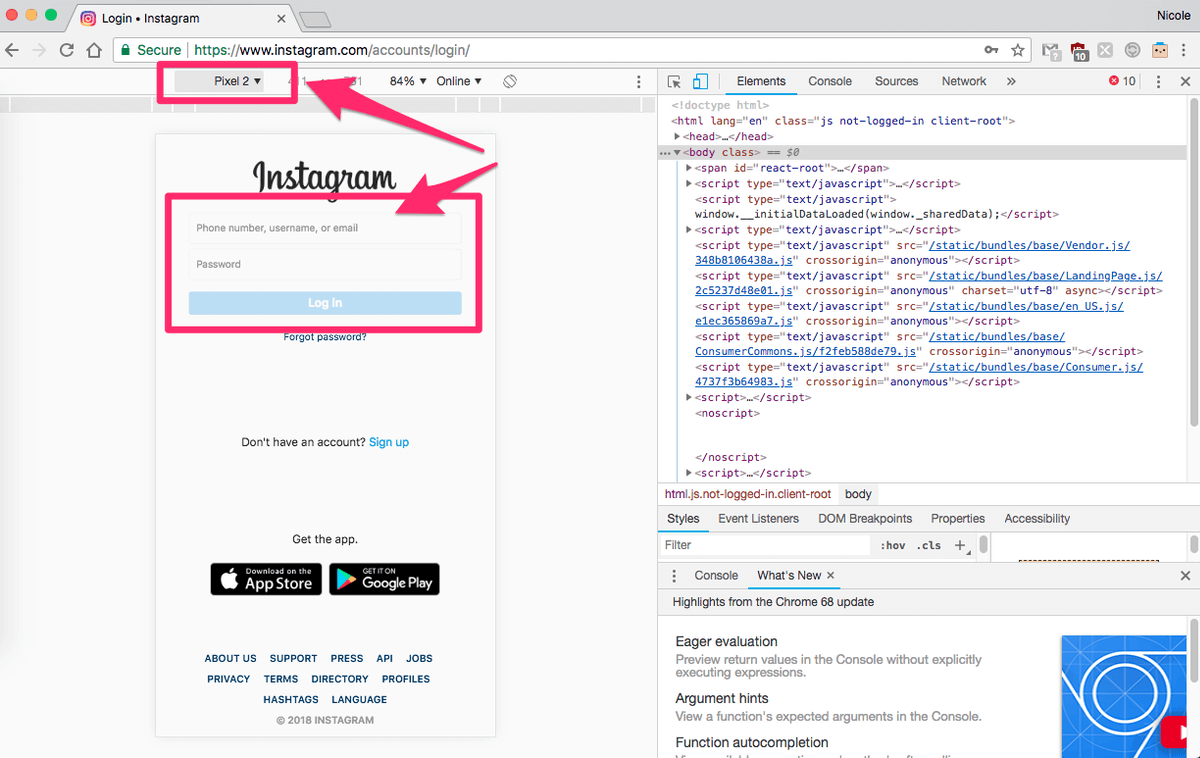Select body in the DOM breadcrumb
The width and height of the screenshot is (1200, 758).
tap(858, 494)
